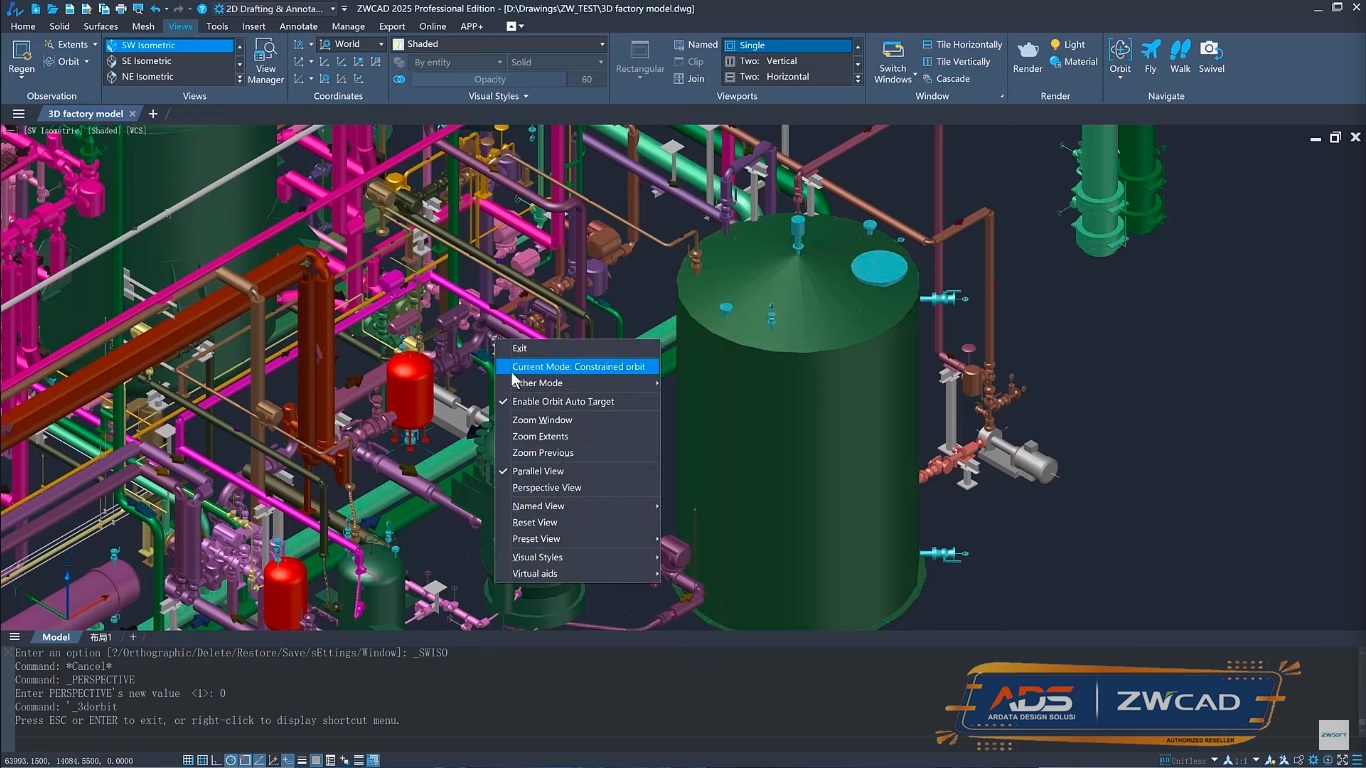Expand the Other Mode submenu
Screen dimensions: 1366x768
[578, 383]
